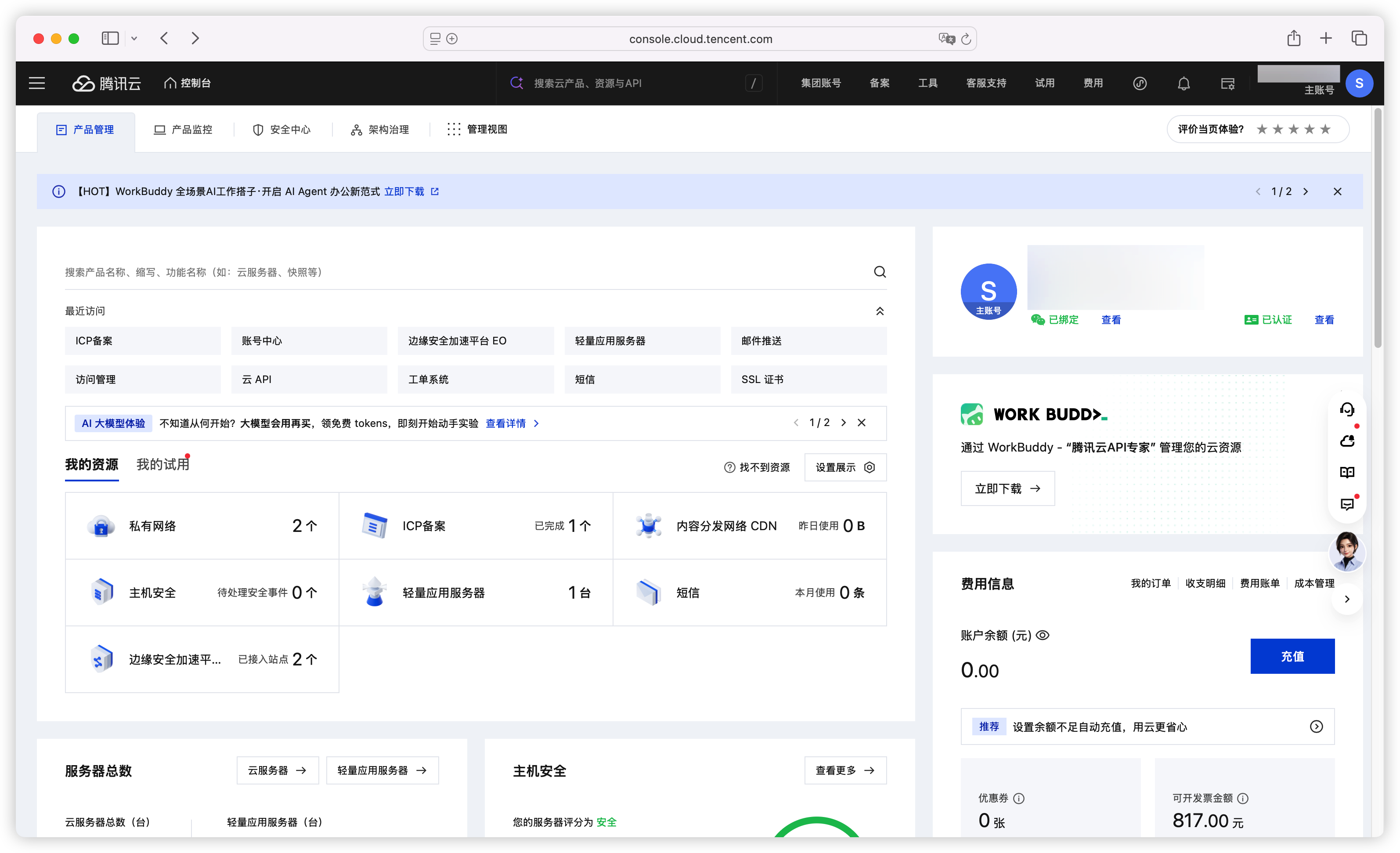Collapse the recently visited section

tap(880, 311)
